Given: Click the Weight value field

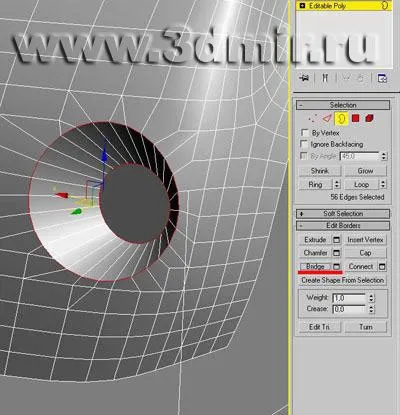Looking at the screenshot, I should coord(350,298).
